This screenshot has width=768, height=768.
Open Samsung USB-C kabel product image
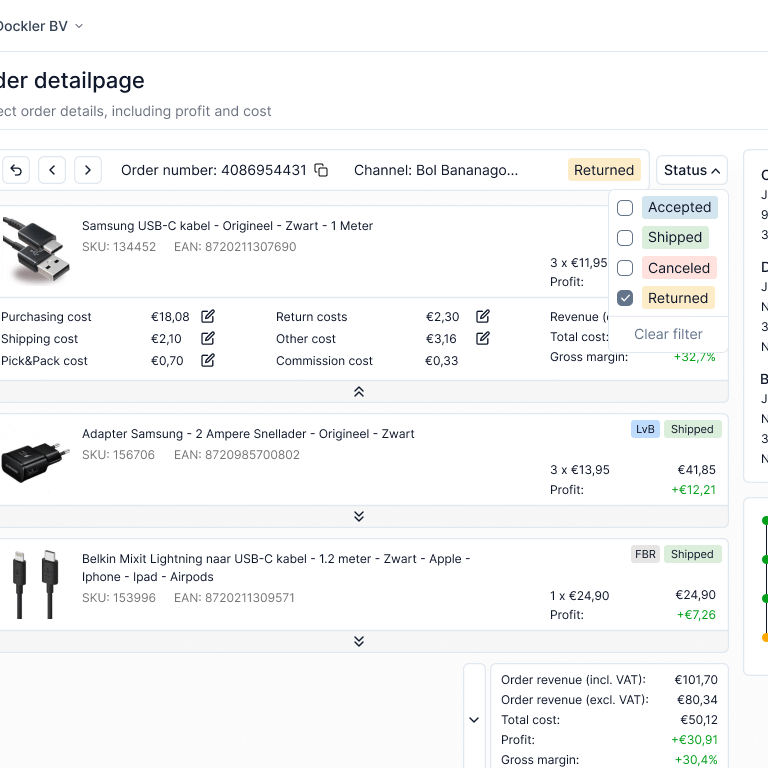click(x=36, y=251)
